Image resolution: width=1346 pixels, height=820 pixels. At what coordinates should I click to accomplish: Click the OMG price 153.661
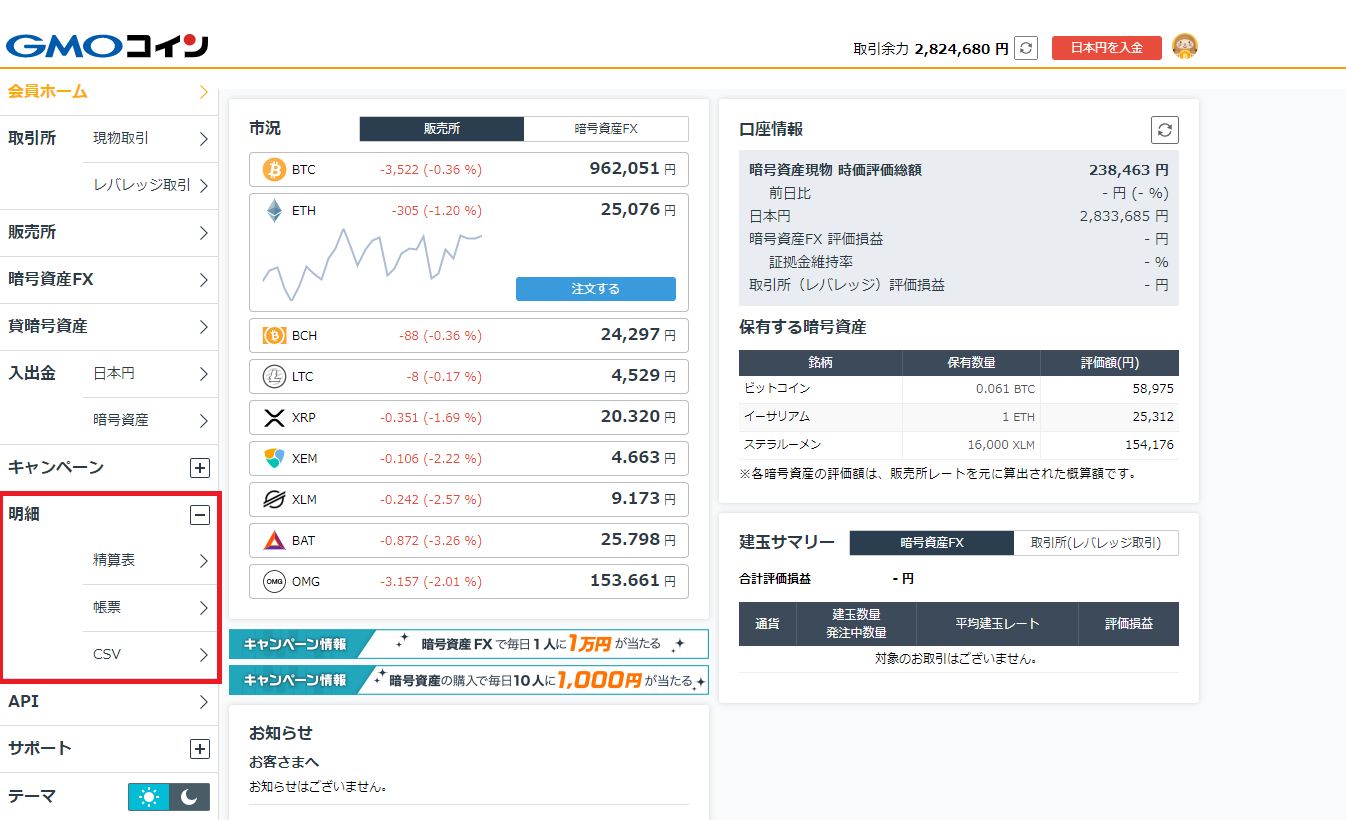pyautogui.click(x=634, y=581)
